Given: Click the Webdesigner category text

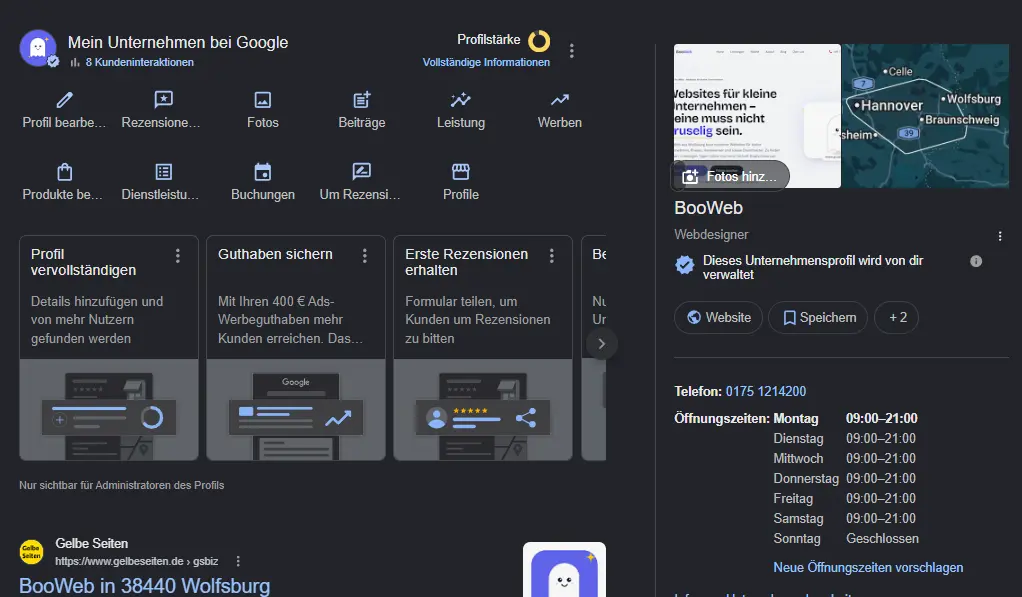Looking at the screenshot, I should tap(711, 235).
